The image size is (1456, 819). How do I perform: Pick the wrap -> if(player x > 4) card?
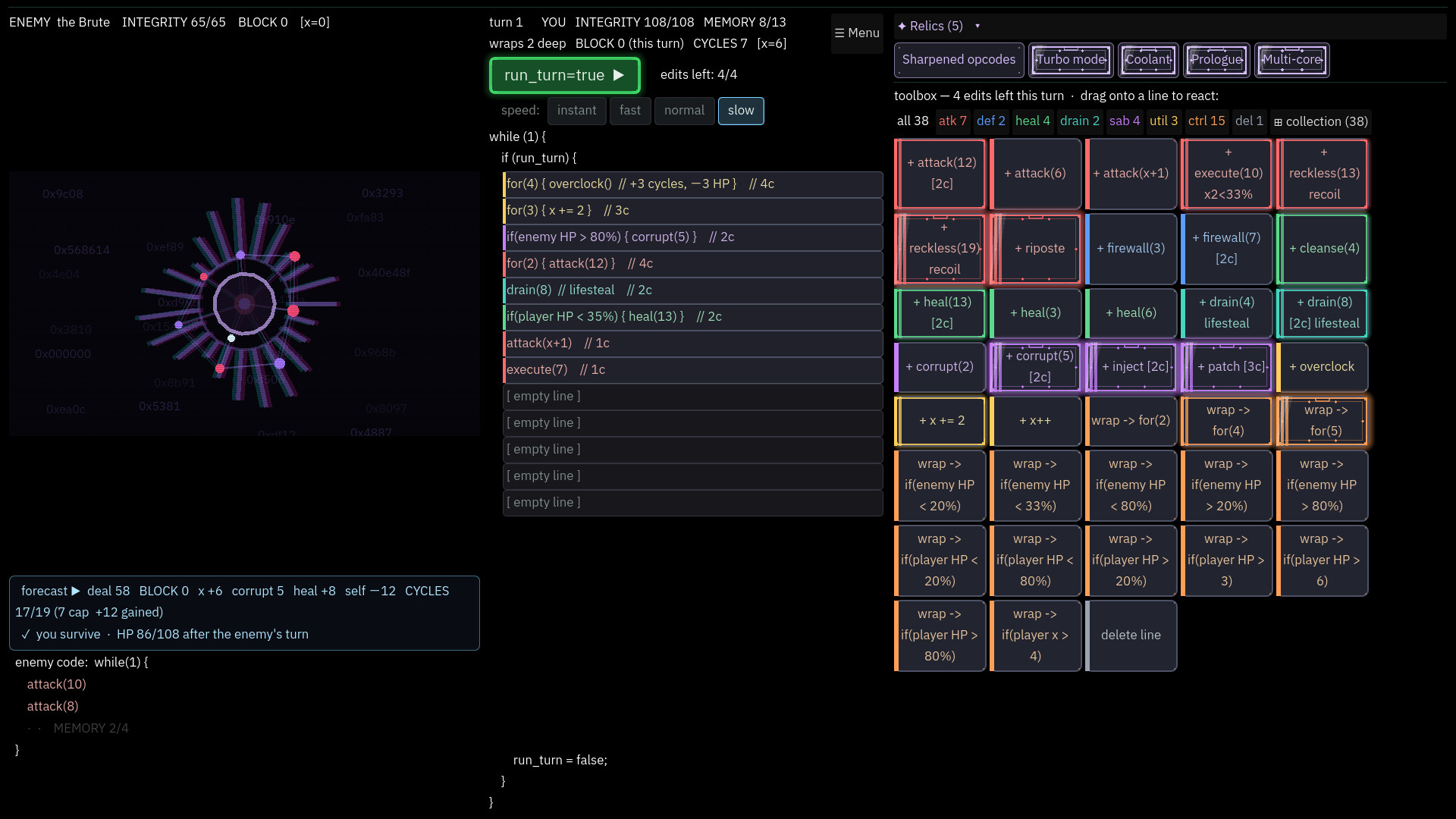click(x=1036, y=635)
